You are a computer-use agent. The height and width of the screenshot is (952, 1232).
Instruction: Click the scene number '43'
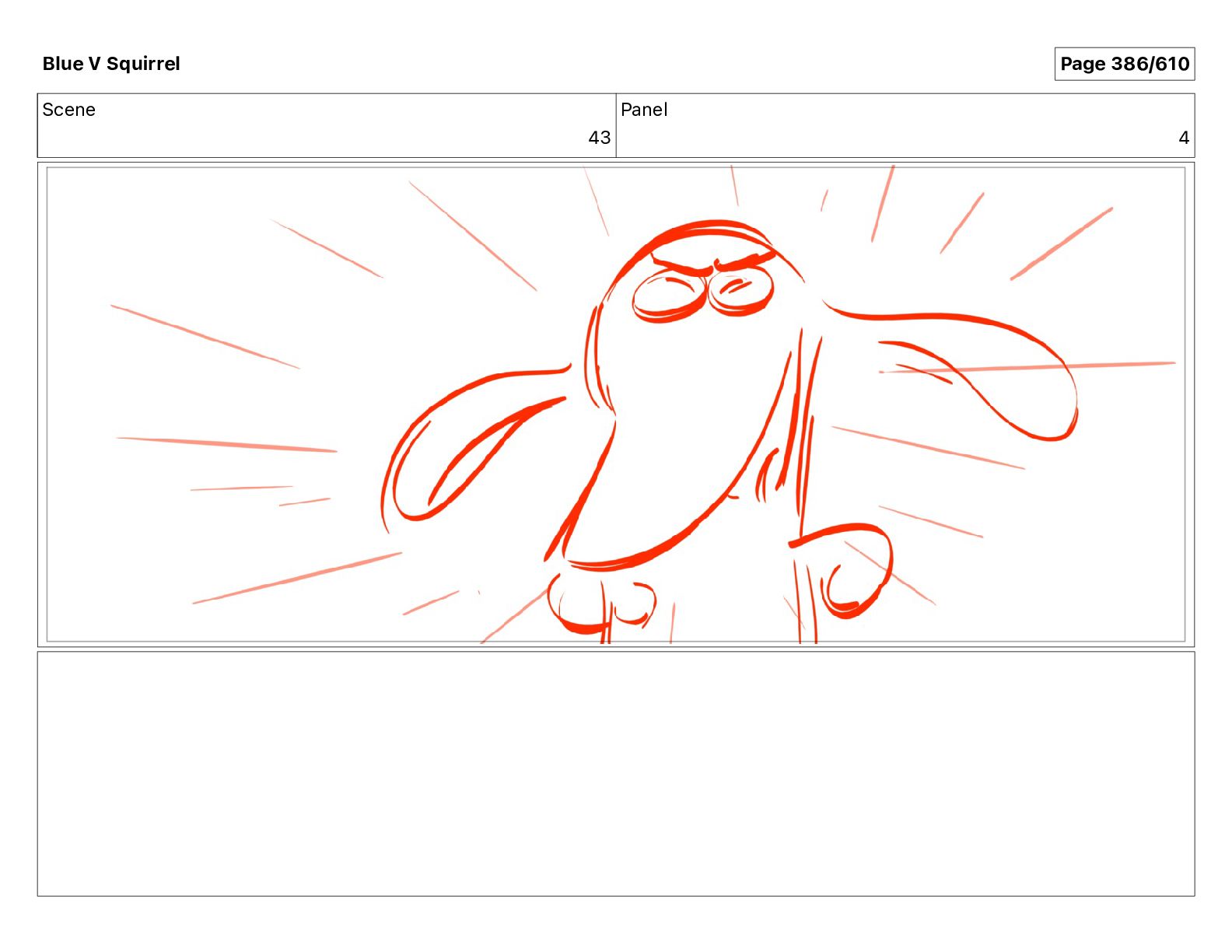[x=599, y=138]
